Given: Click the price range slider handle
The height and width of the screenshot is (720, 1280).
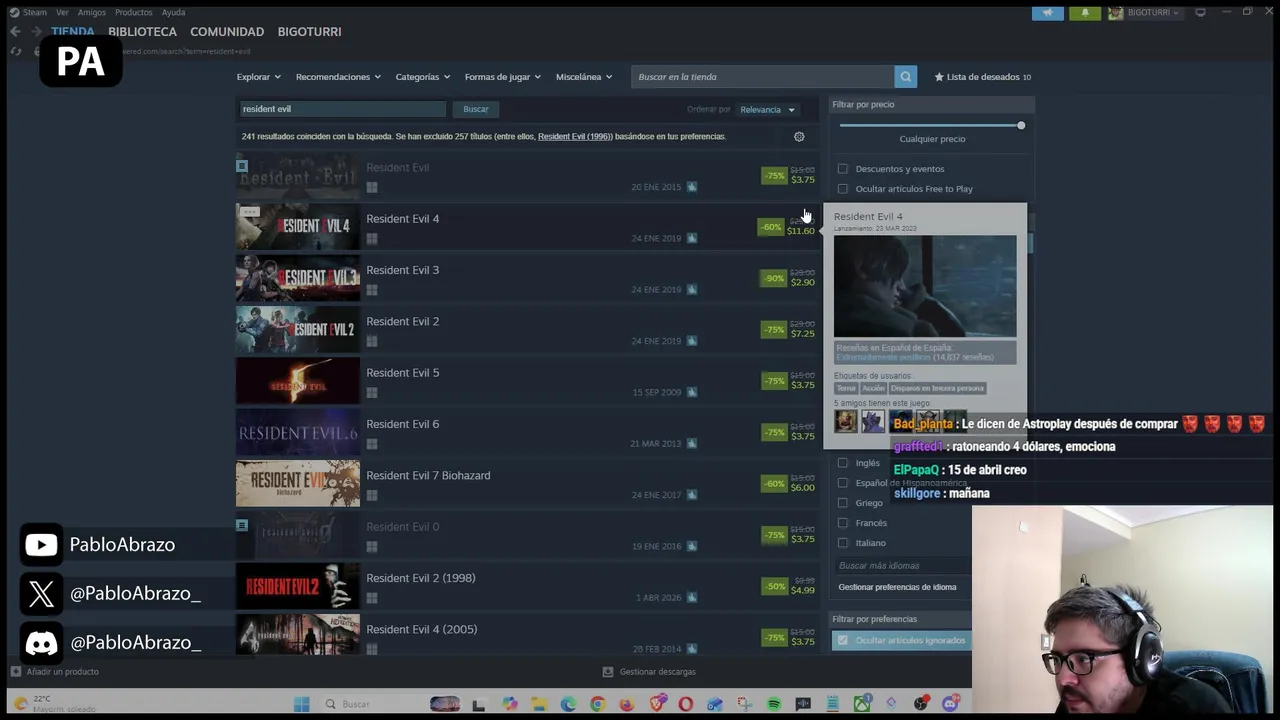Looking at the screenshot, I should click(1021, 125).
